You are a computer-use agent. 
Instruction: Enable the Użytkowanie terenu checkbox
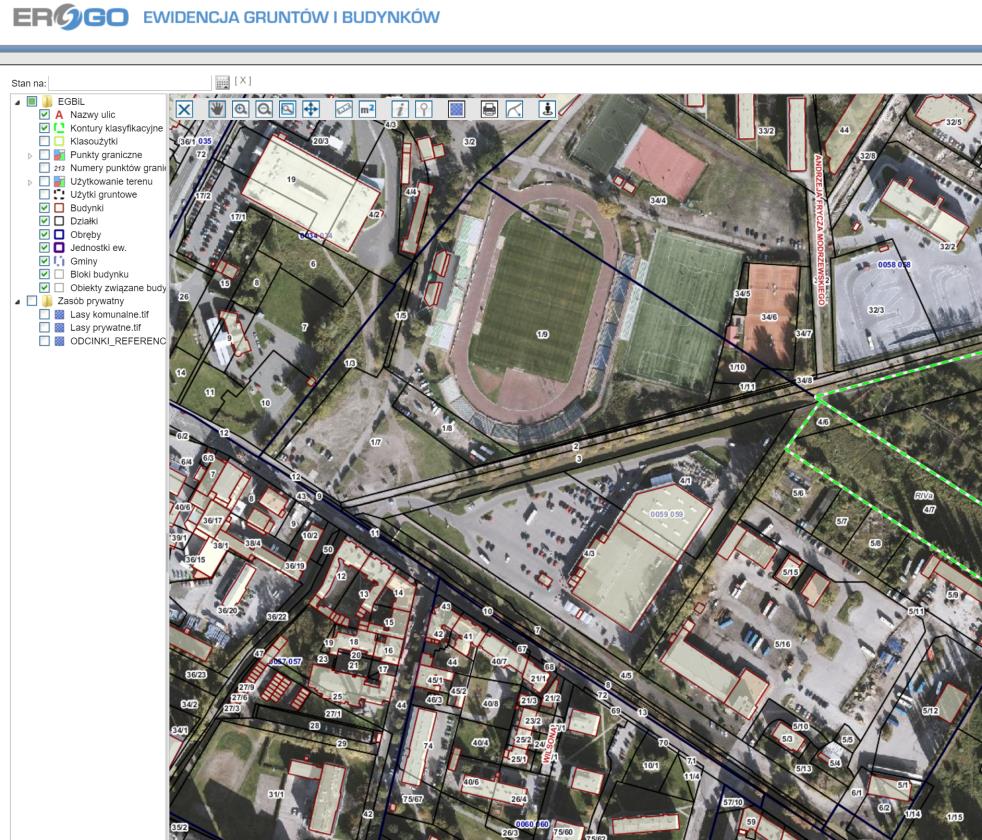pos(44,182)
